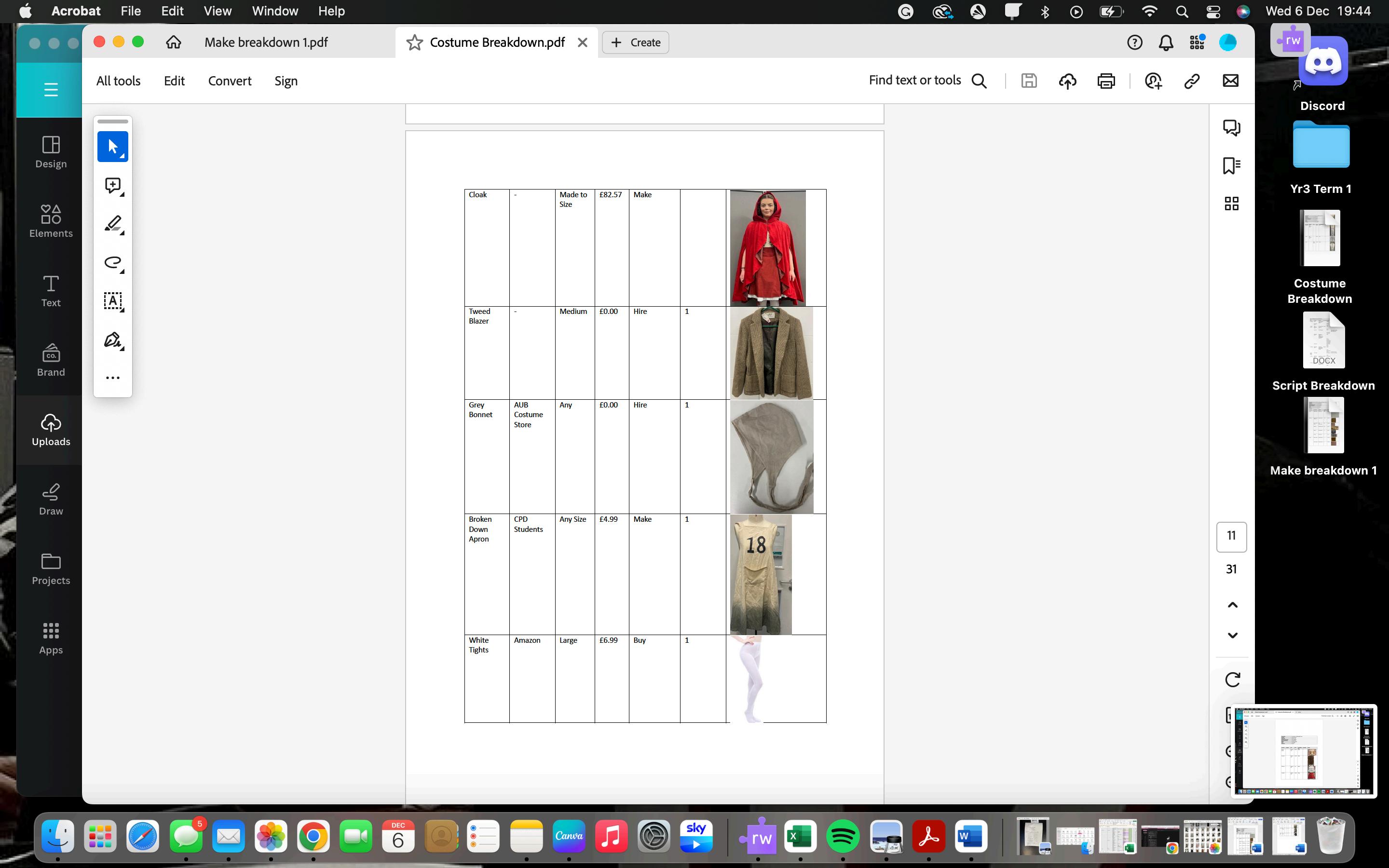This screenshot has width=1389, height=868.
Task: Toggle the Canva hamburger side menu
Action: point(51,90)
